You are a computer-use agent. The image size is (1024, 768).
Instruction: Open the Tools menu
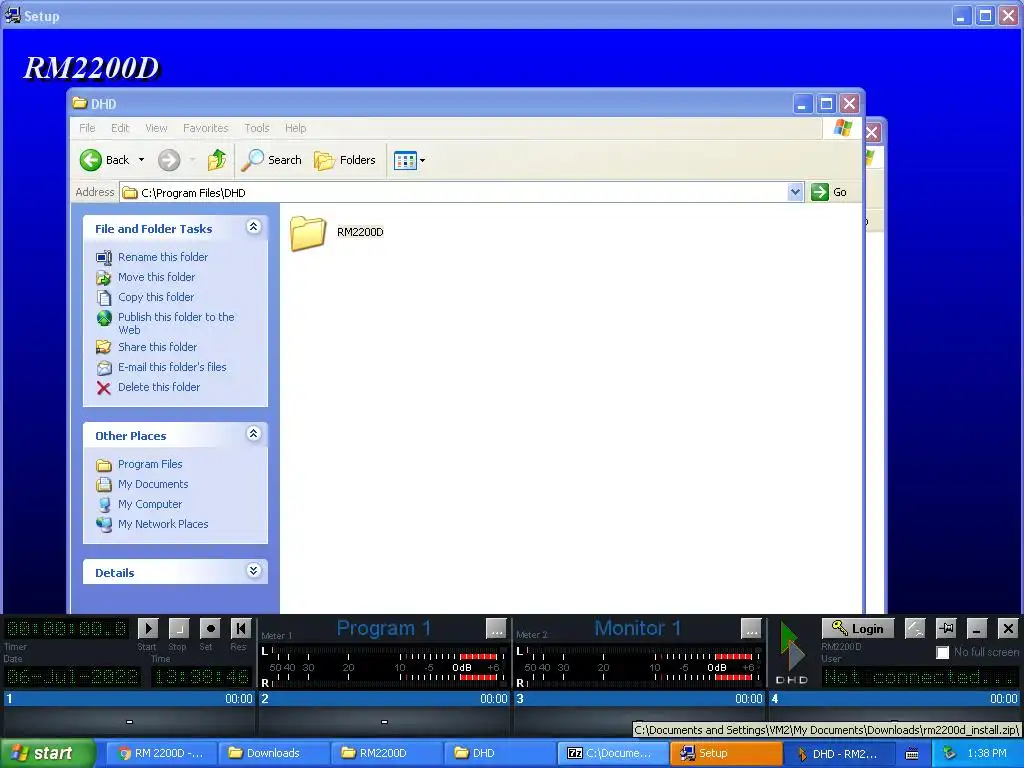coord(257,128)
